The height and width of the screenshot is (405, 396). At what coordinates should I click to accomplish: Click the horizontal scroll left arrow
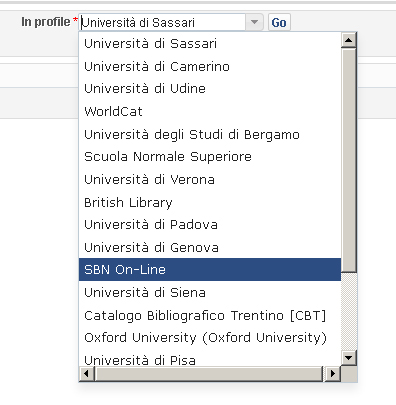coord(87,374)
